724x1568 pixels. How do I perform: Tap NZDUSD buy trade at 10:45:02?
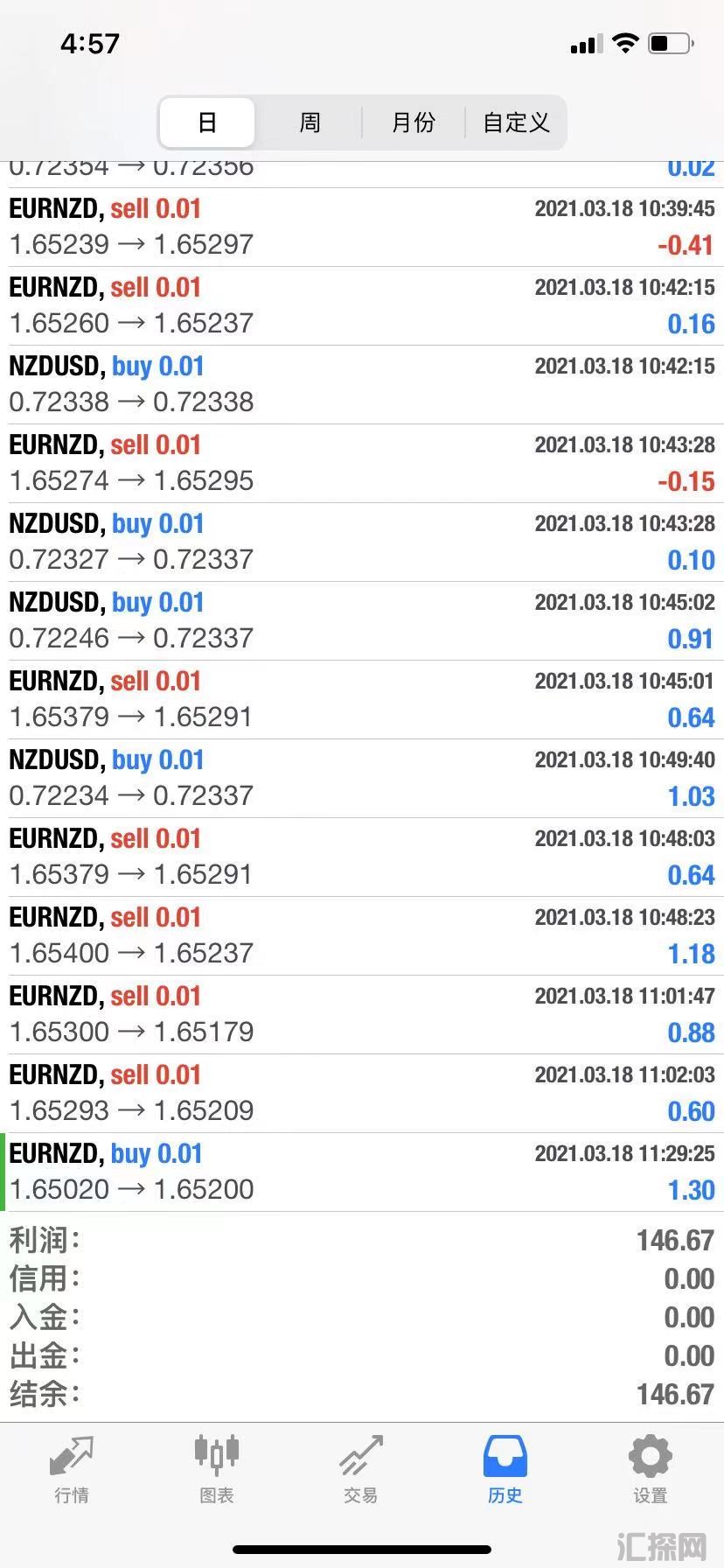coord(362,620)
